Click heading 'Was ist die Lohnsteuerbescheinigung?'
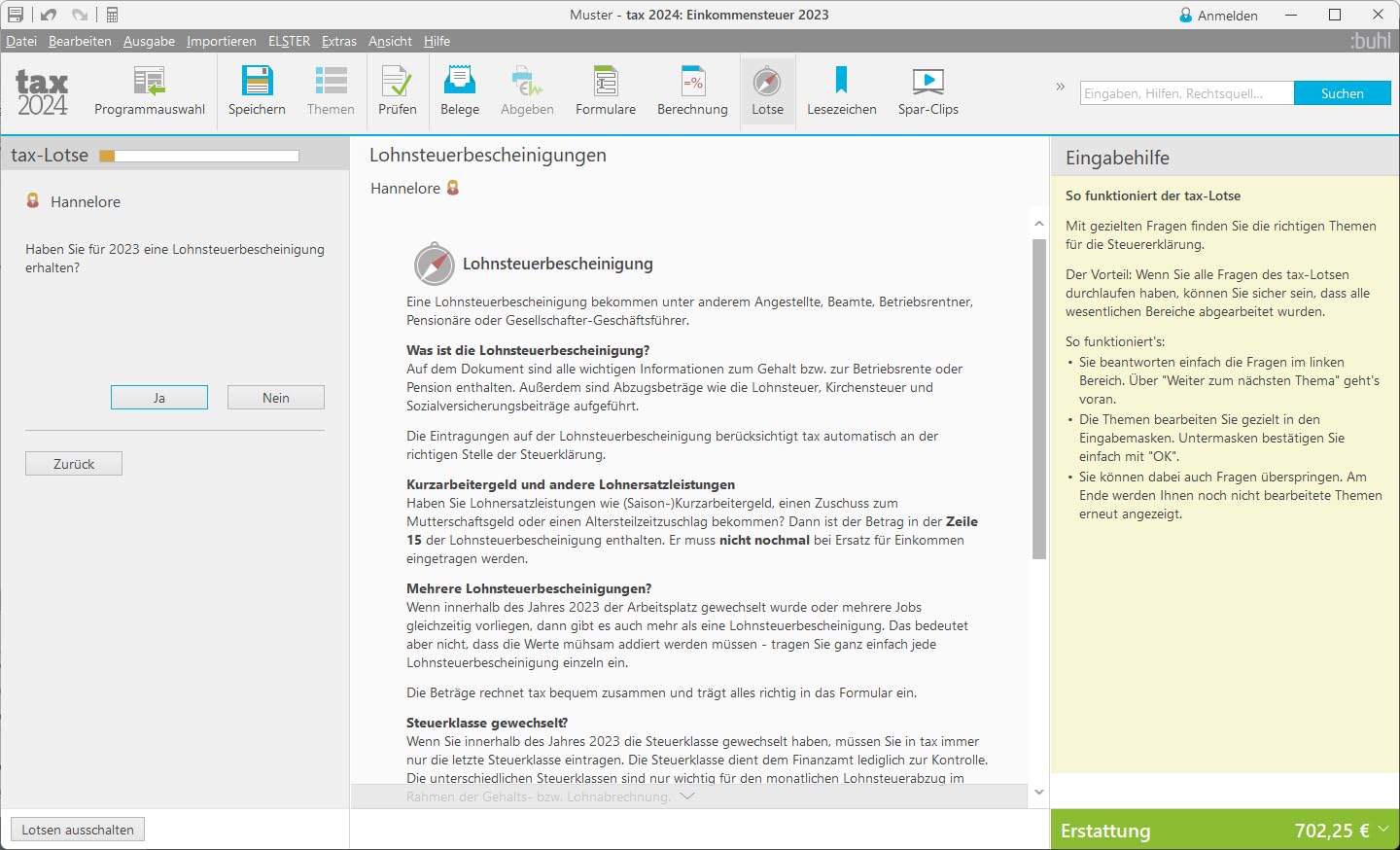 click(x=528, y=350)
